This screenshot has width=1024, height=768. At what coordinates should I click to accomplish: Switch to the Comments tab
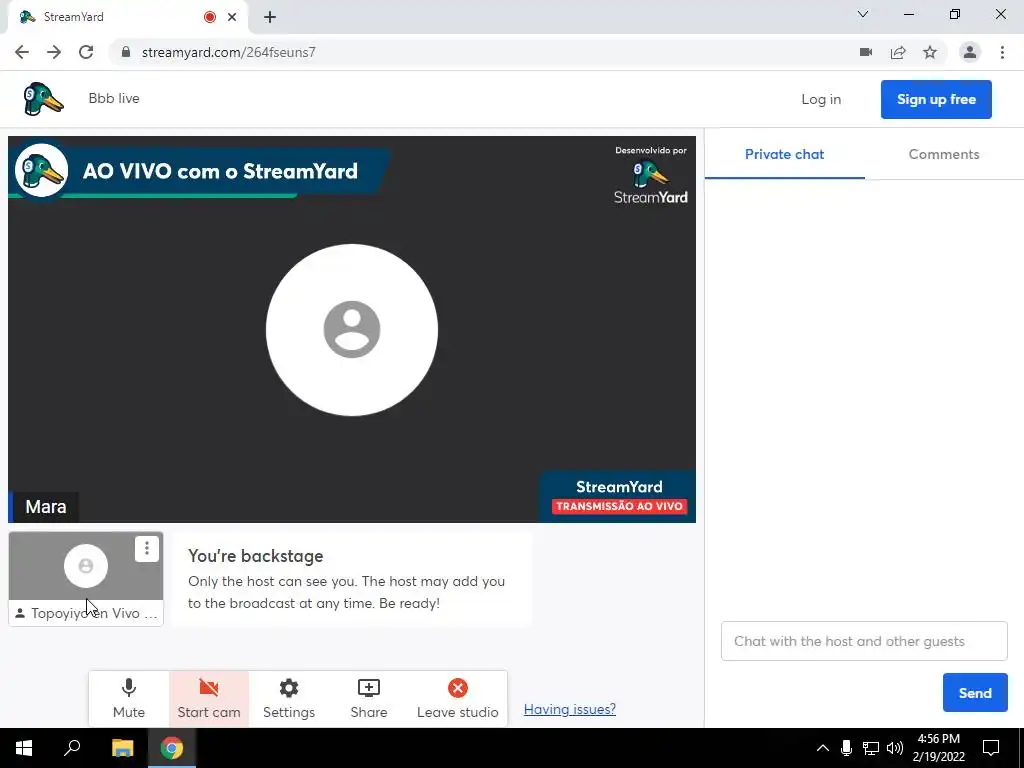(x=944, y=155)
